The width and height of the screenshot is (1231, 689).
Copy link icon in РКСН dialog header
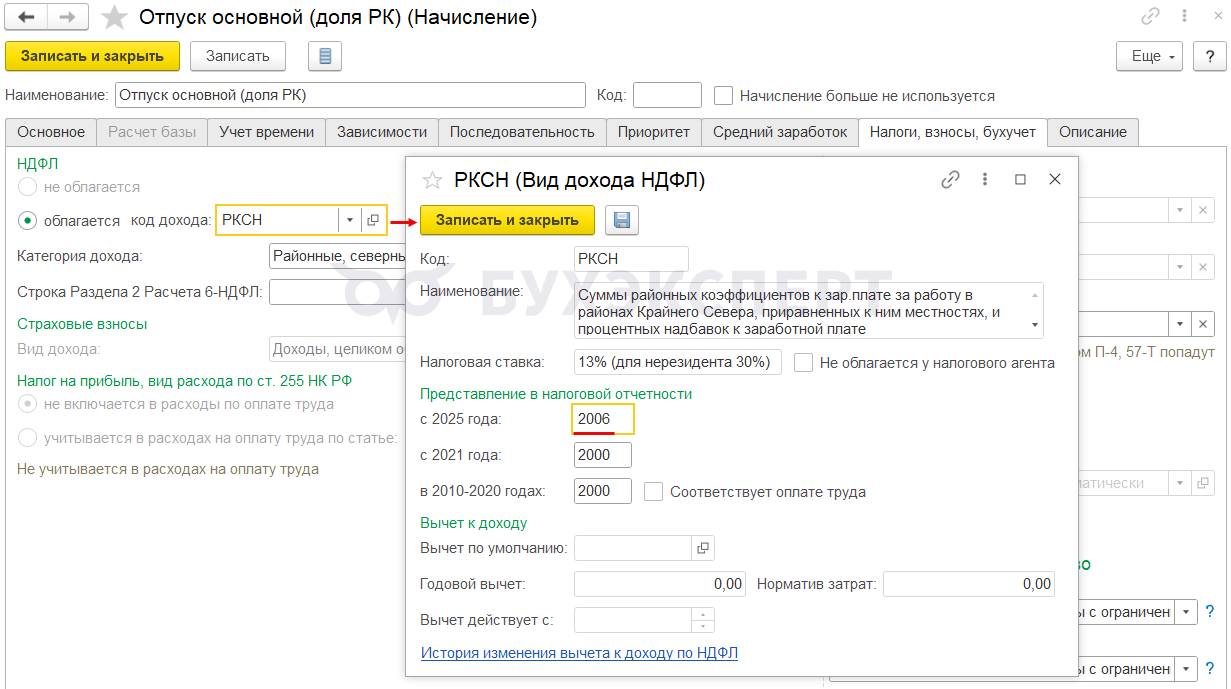(950, 180)
